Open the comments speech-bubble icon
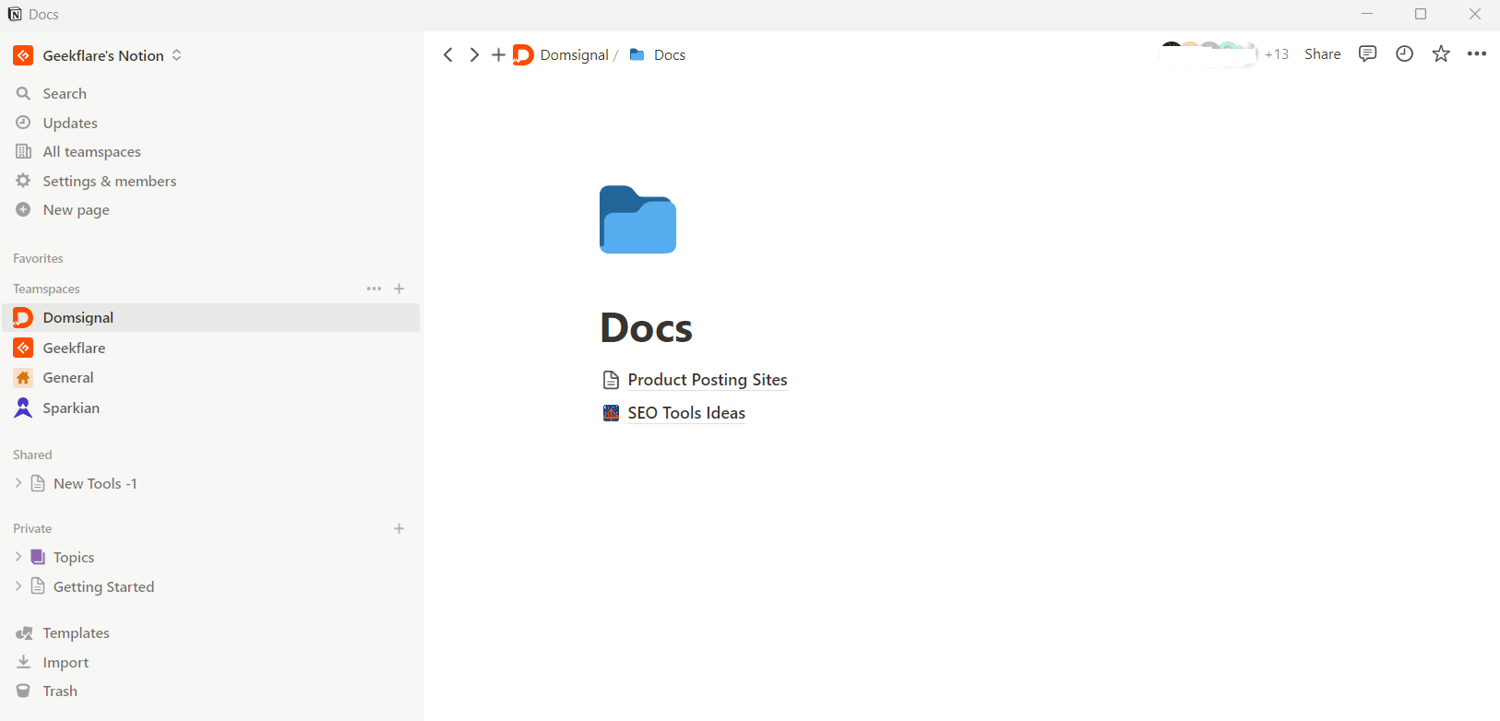Screen dimensions: 1500x721 click(x=1368, y=54)
